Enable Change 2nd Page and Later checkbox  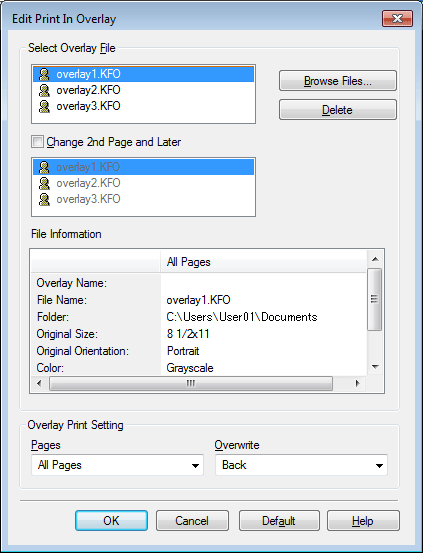click(37, 142)
